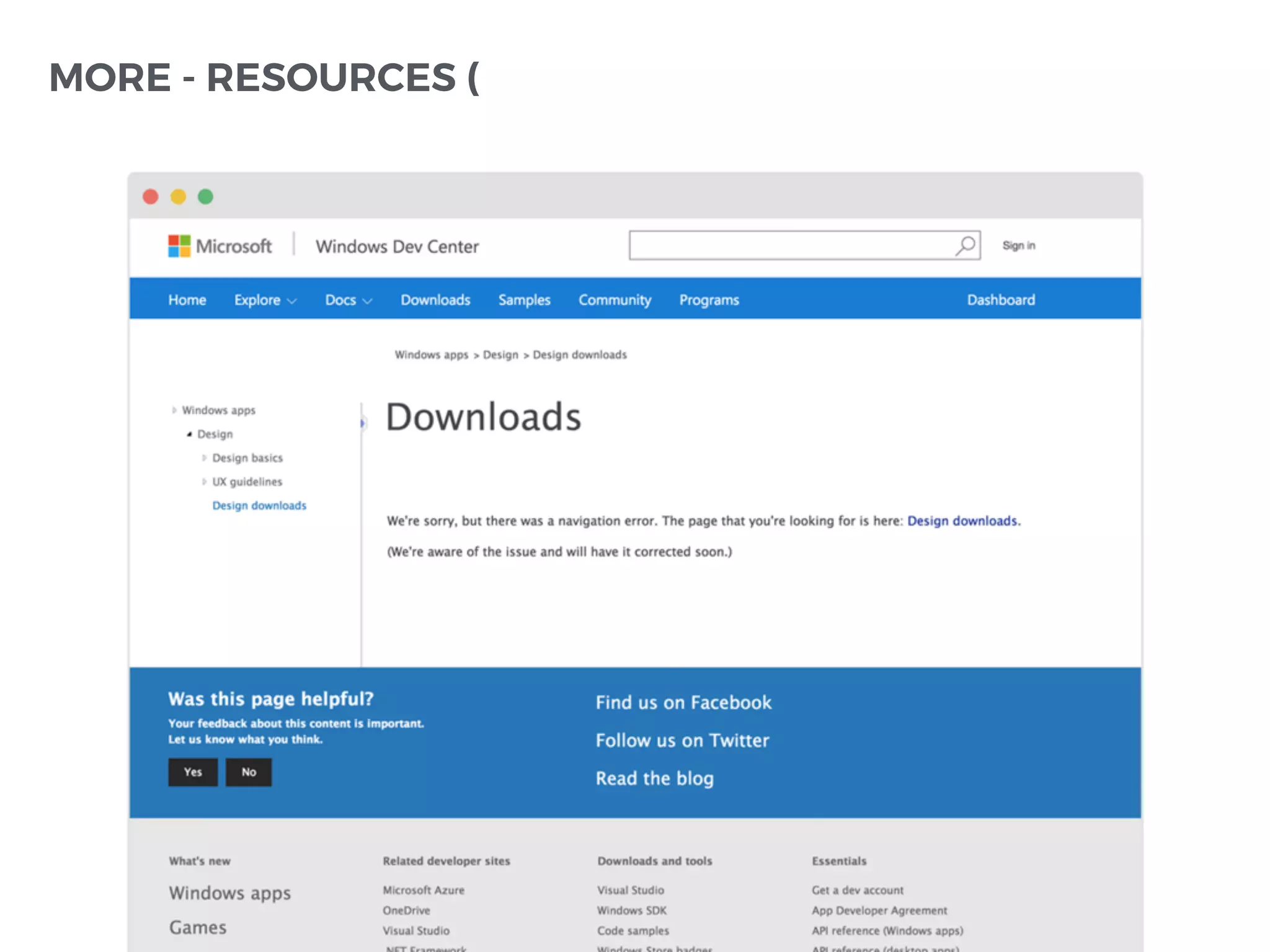Open the Downloads nav item
Viewport: 1270px width, 952px height.
pos(435,299)
